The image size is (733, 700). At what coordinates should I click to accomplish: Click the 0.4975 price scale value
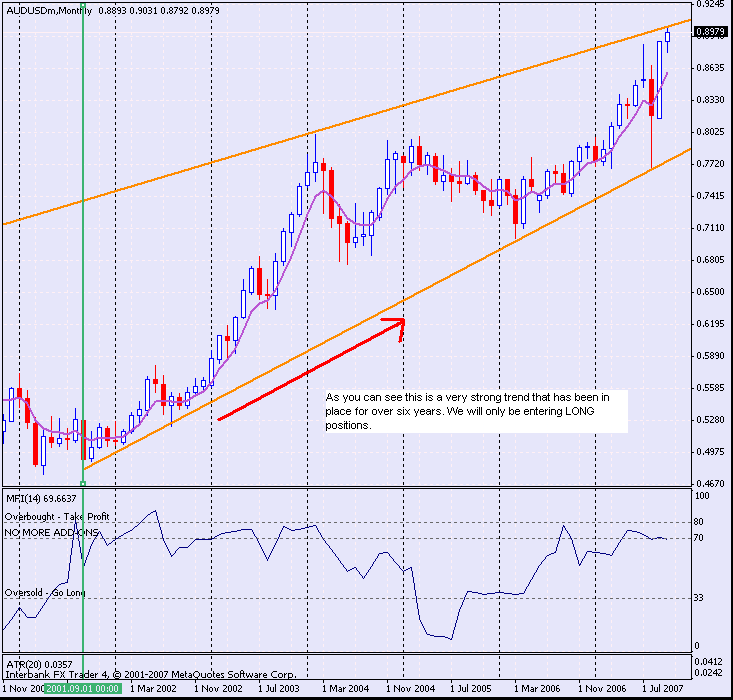point(711,452)
